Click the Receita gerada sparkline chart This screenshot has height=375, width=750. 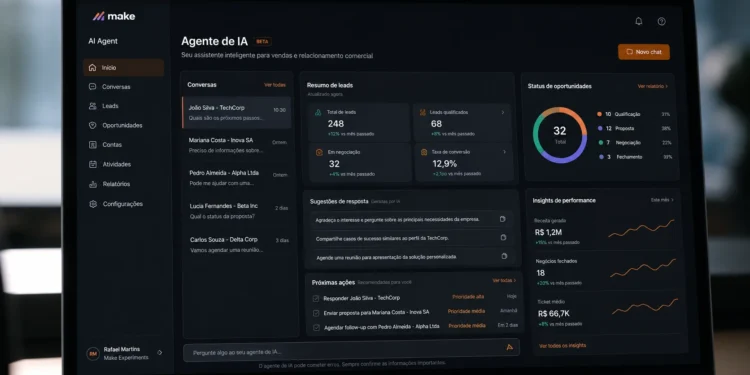click(641, 228)
